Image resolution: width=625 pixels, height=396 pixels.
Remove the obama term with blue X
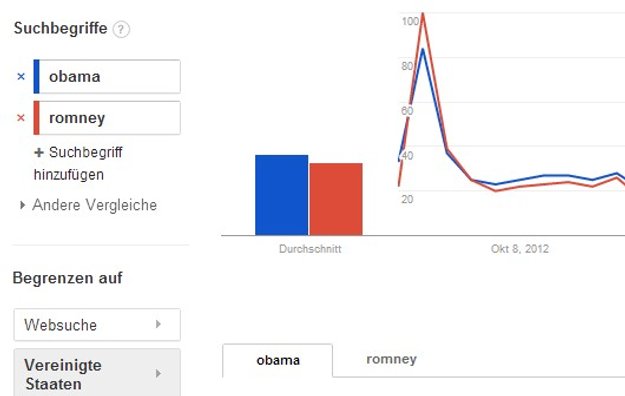(21, 77)
